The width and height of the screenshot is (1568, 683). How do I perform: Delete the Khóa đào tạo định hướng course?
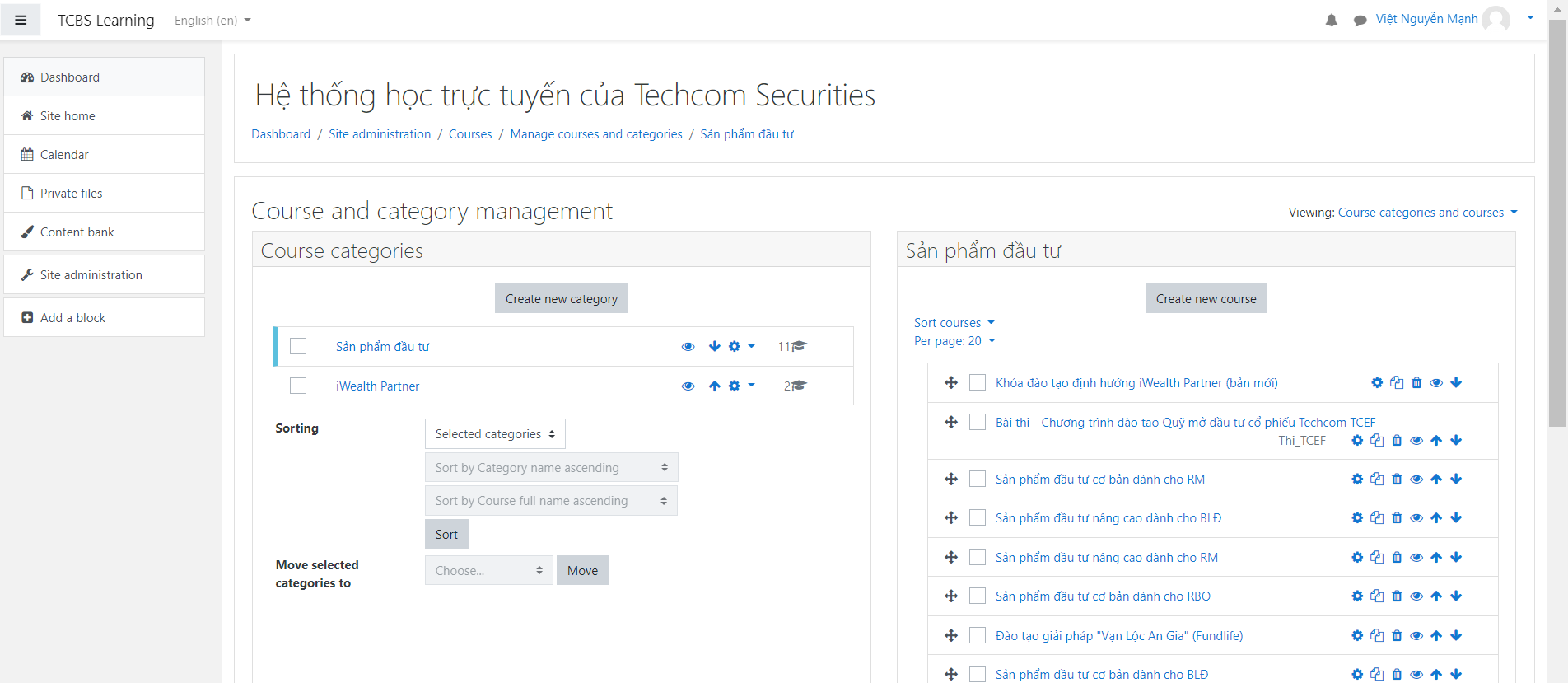pos(1416,382)
